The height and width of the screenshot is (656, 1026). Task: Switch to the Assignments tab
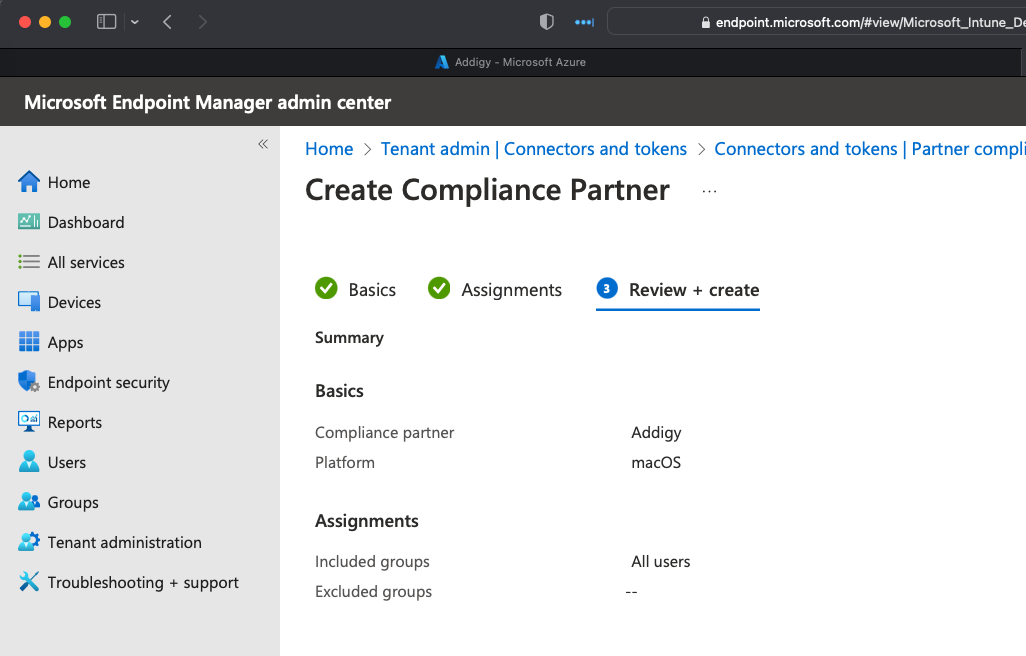click(x=511, y=289)
